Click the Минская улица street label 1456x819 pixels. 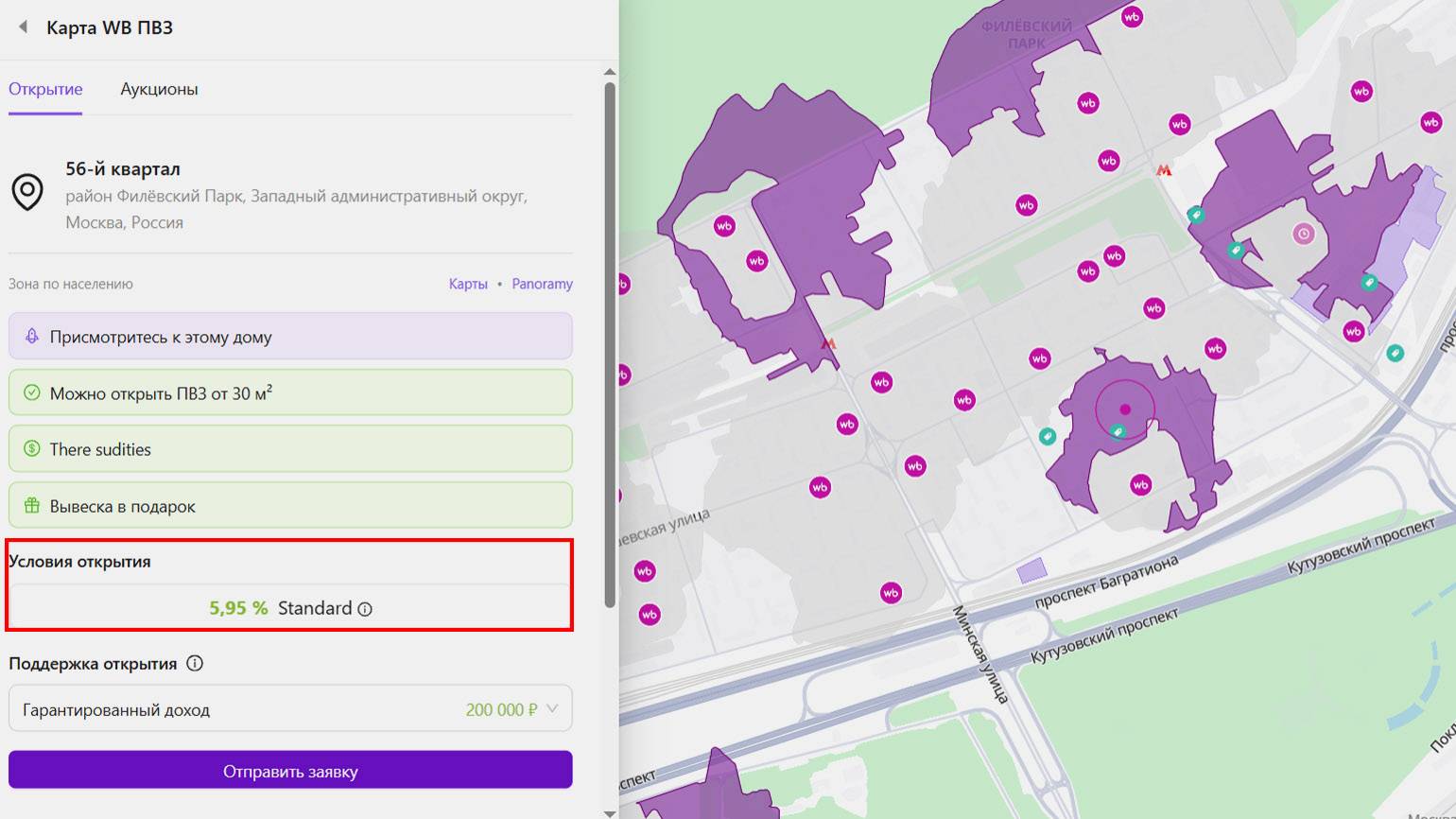pyautogui.click(x=980, y=654)
